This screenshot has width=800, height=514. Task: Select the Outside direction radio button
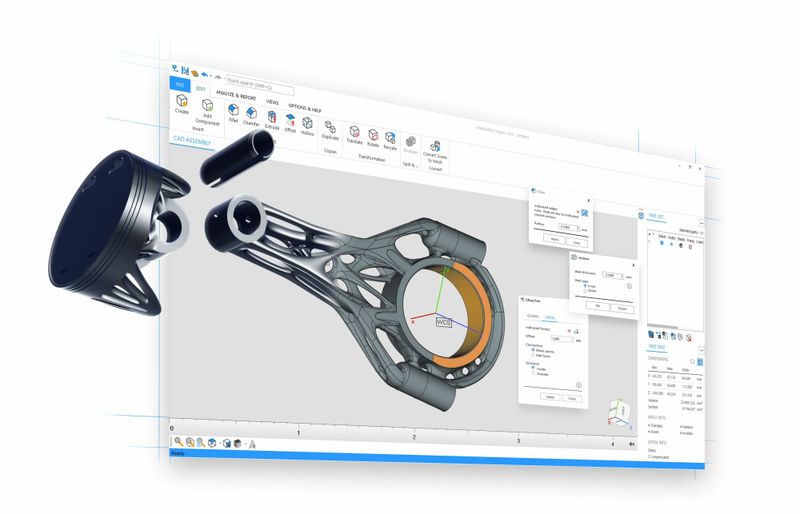[x=533, y=373]
